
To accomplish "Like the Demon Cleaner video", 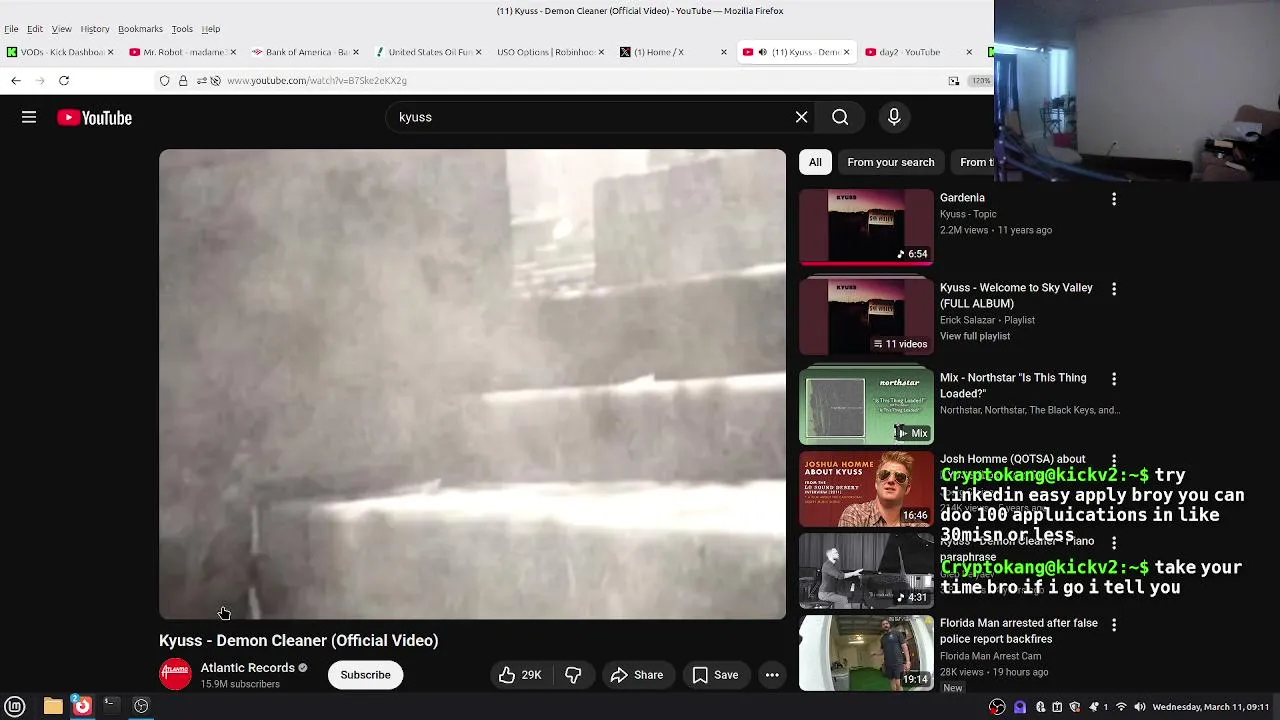I will (520, 675).
